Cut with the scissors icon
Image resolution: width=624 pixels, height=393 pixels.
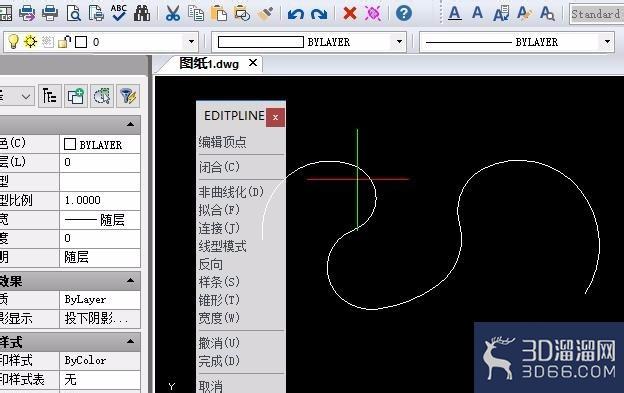click(172, 13)
